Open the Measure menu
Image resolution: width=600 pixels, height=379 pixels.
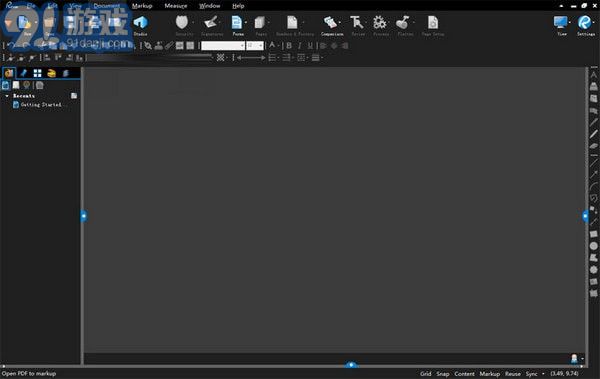coord(176,6)
